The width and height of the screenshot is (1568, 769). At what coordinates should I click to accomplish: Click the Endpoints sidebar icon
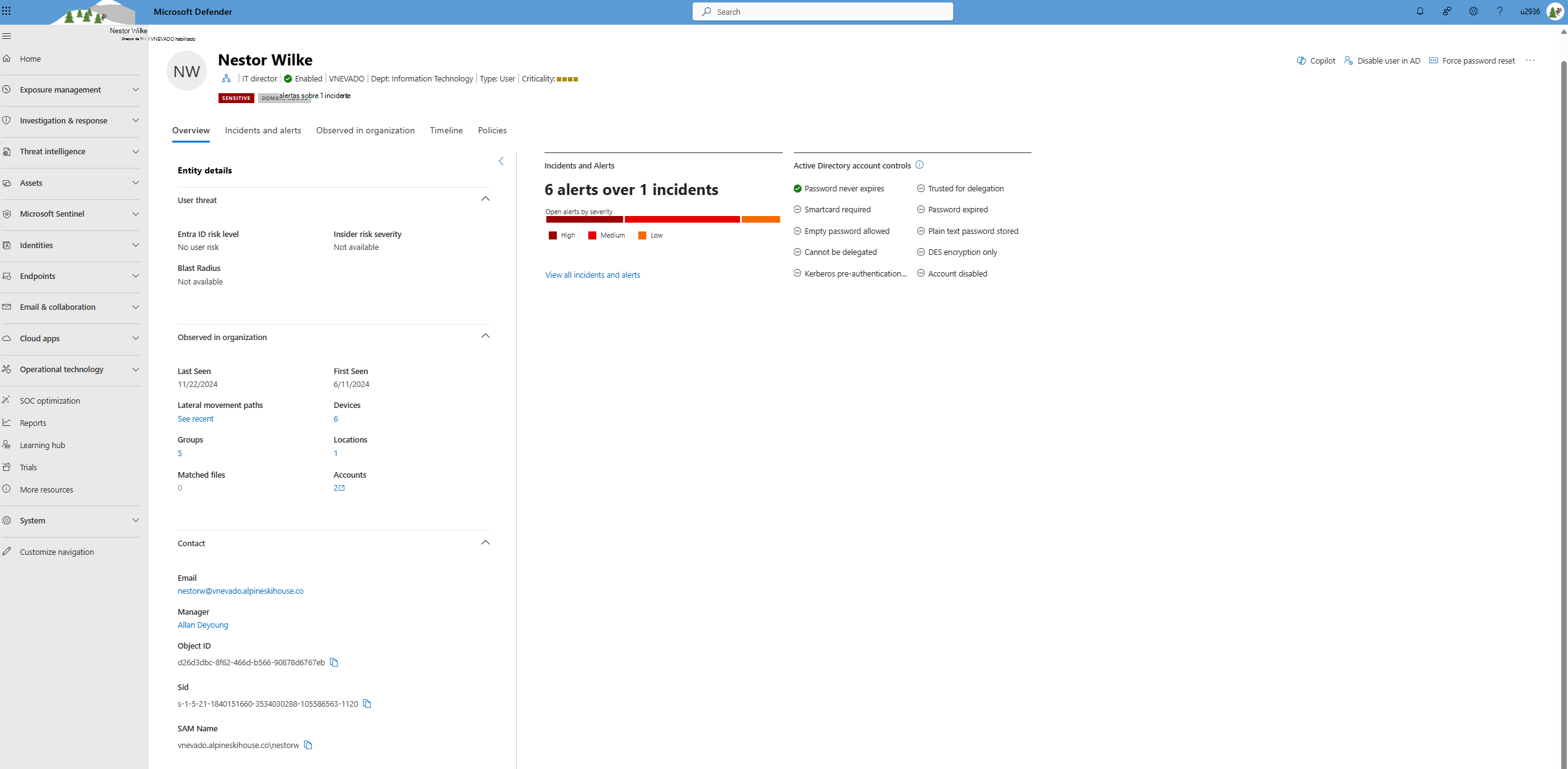pos(10,276)
